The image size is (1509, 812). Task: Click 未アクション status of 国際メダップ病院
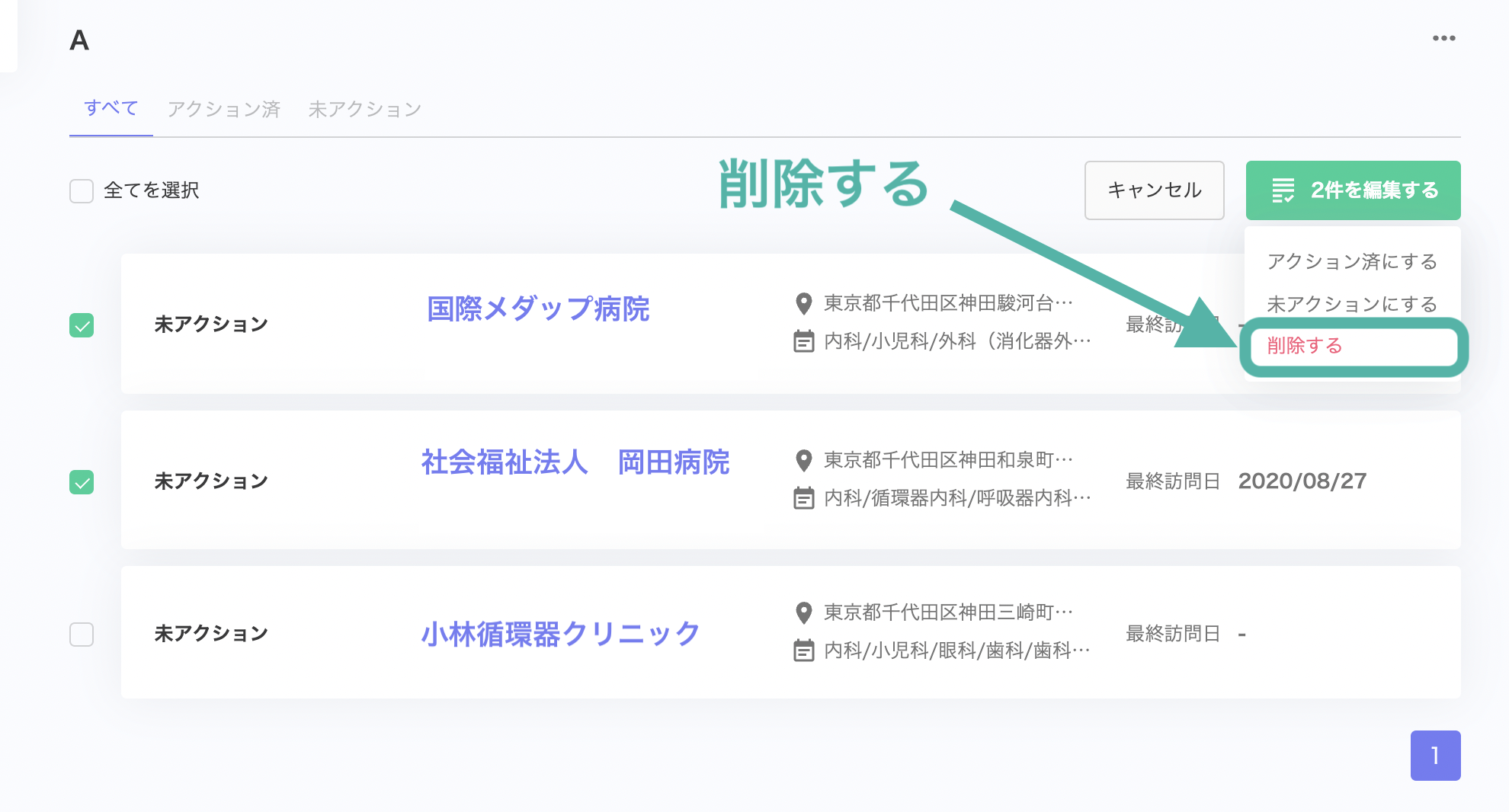(211, 324)
